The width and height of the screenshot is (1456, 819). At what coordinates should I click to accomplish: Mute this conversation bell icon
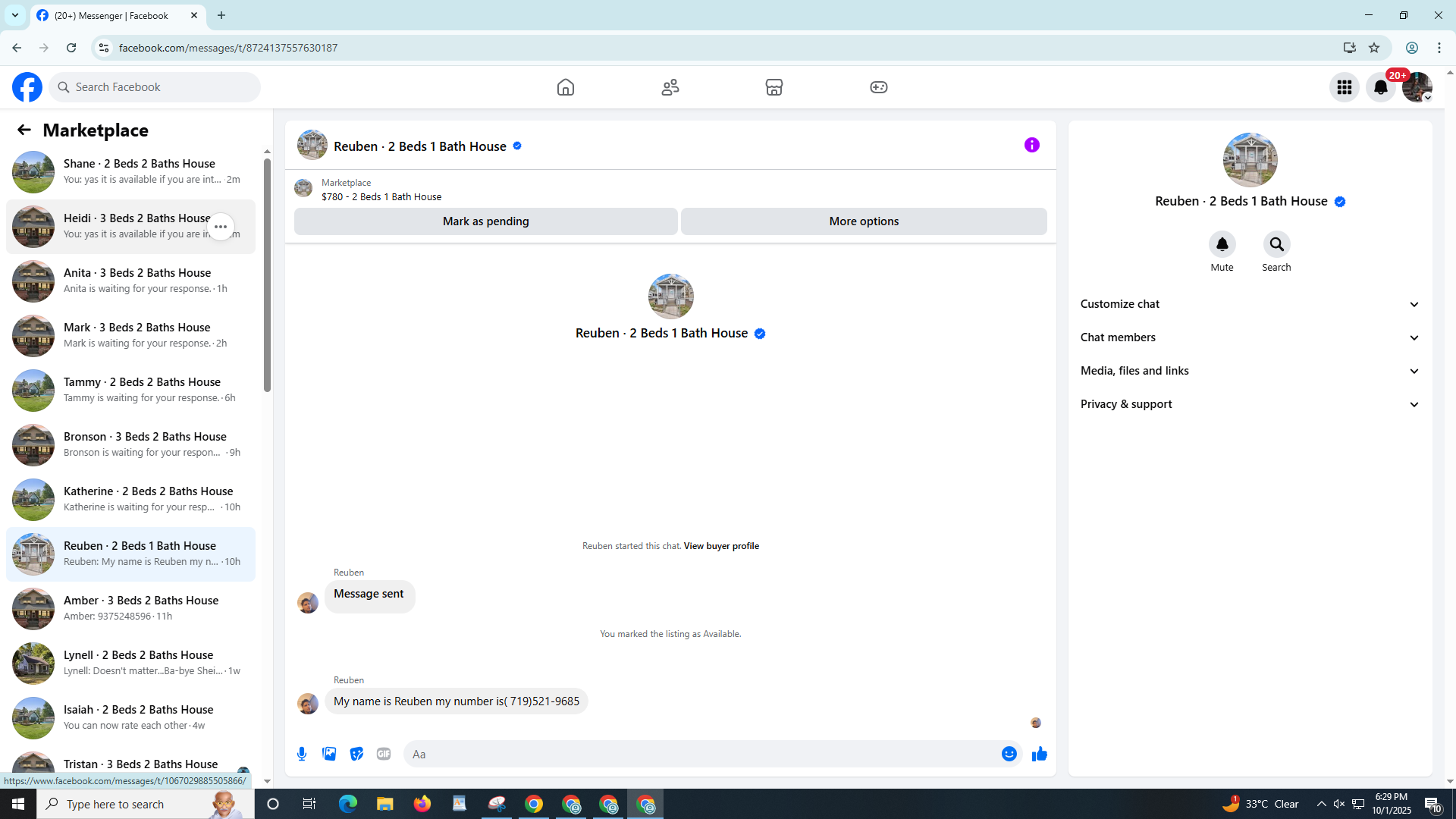point(1222,244)
